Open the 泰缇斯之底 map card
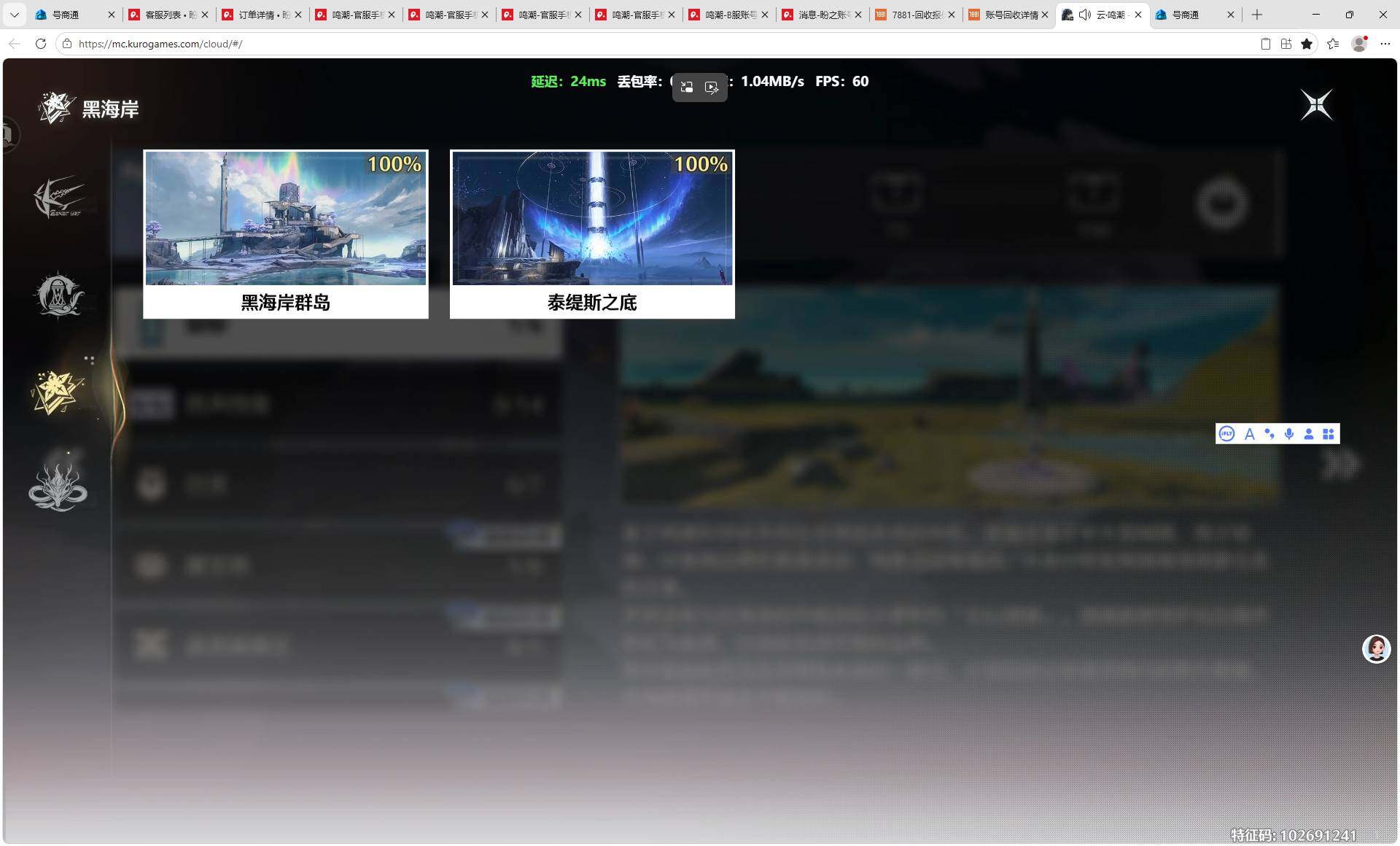1400x846 pixels. pyautogui.click(x=592, y=234)
